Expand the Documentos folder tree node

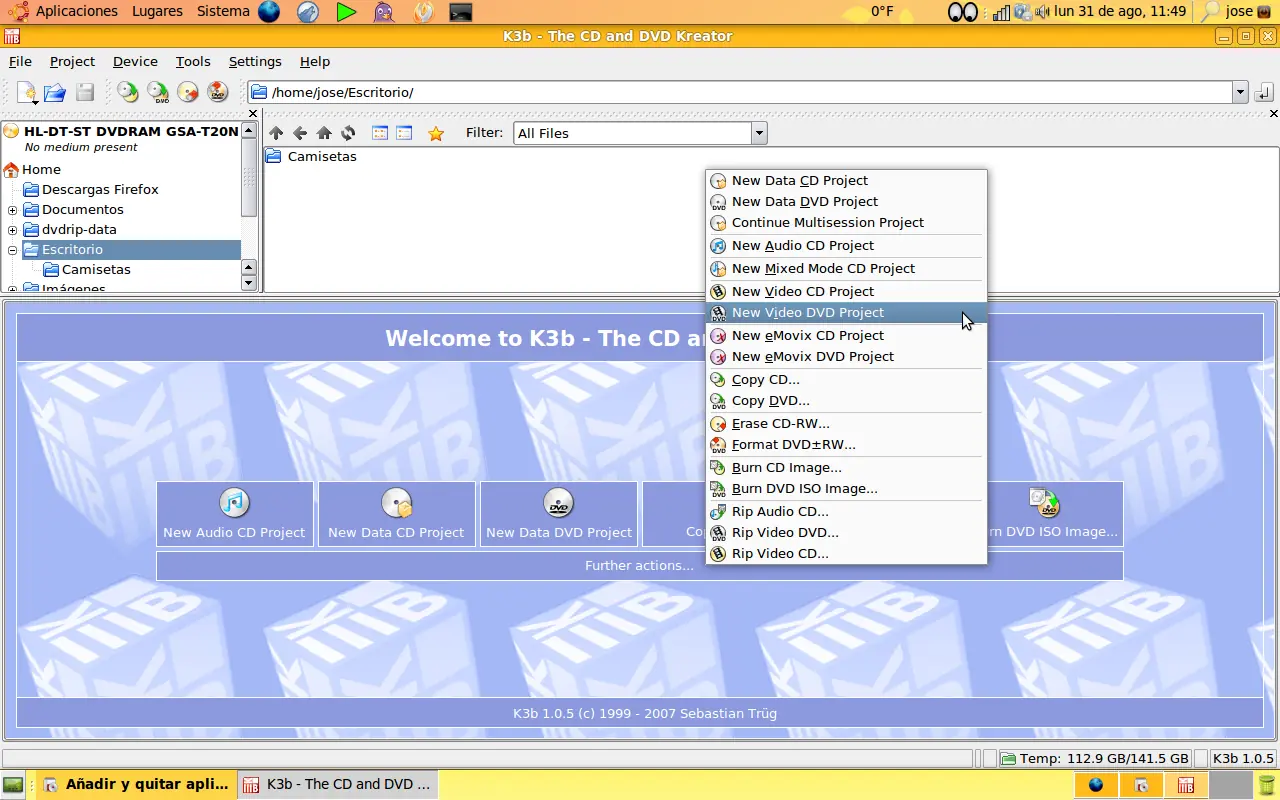(x=13, y=210)
